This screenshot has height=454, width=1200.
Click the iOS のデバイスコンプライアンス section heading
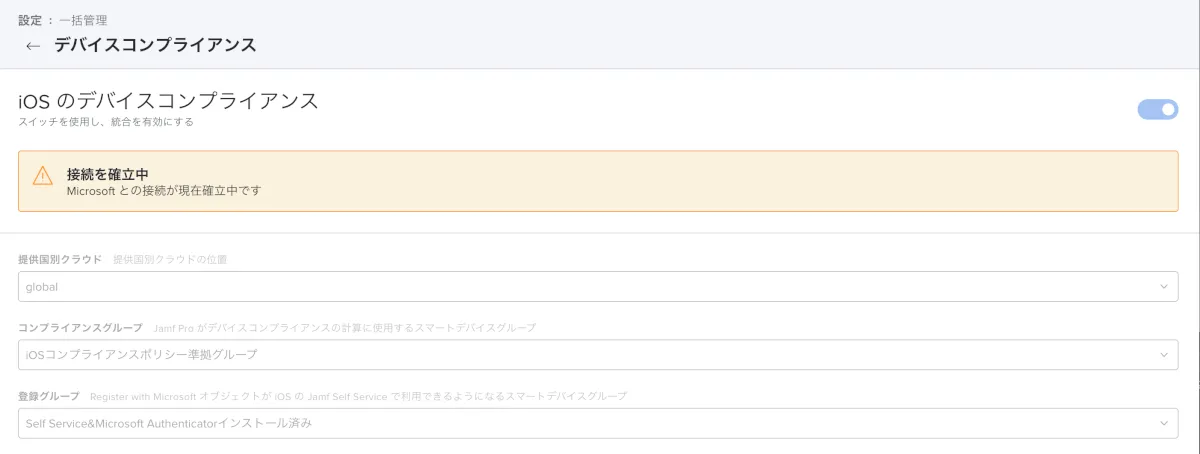[168, 101]
